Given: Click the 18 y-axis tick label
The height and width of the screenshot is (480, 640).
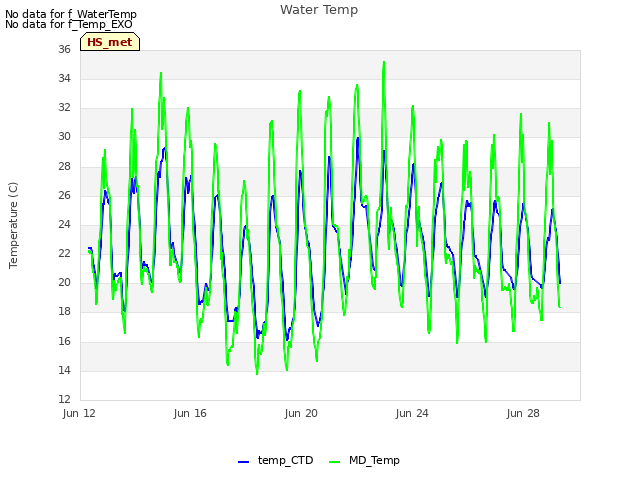Looking at the screenshot, I should point(64,312).
